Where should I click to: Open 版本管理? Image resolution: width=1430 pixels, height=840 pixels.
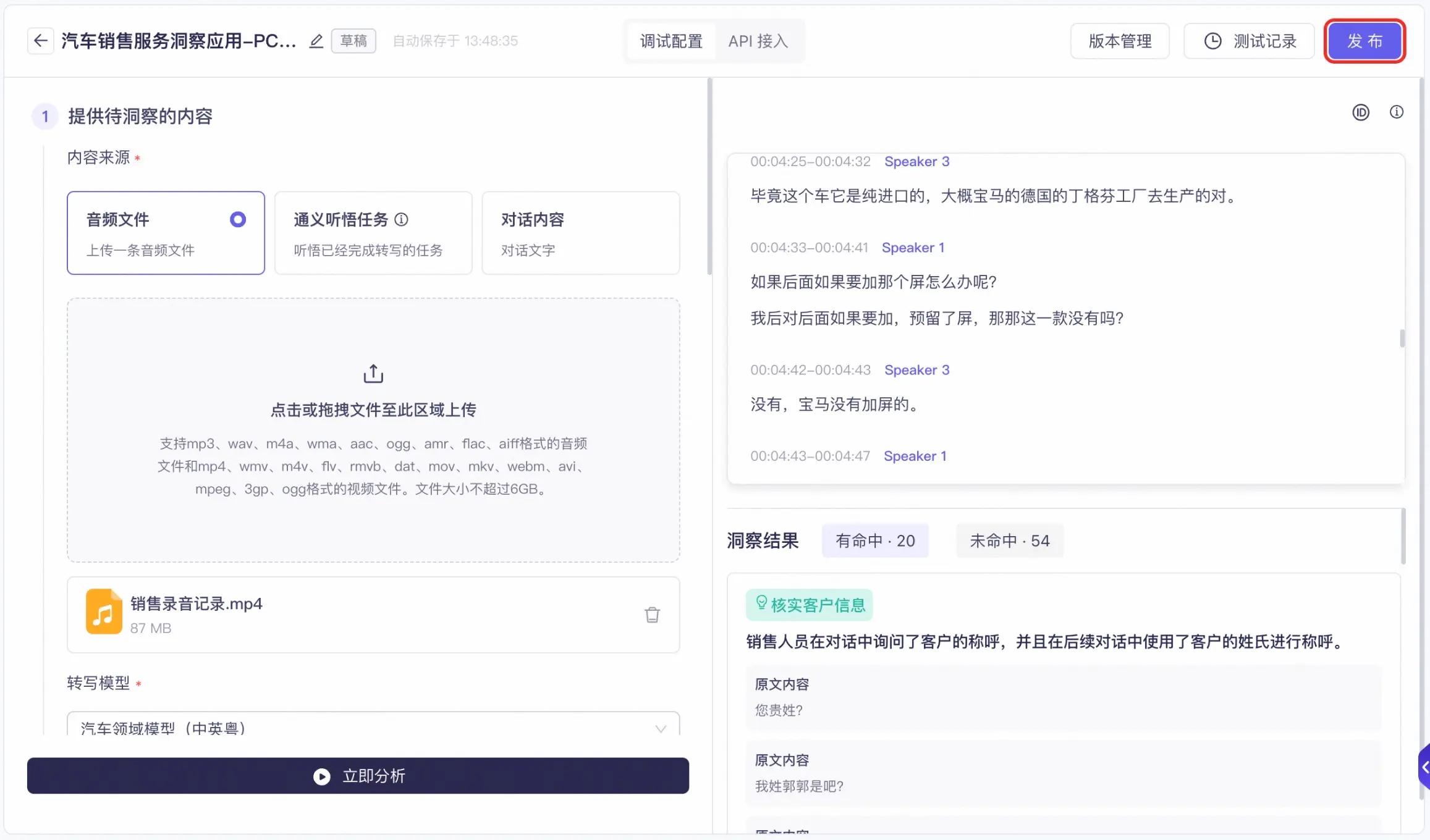[1120, 41]
